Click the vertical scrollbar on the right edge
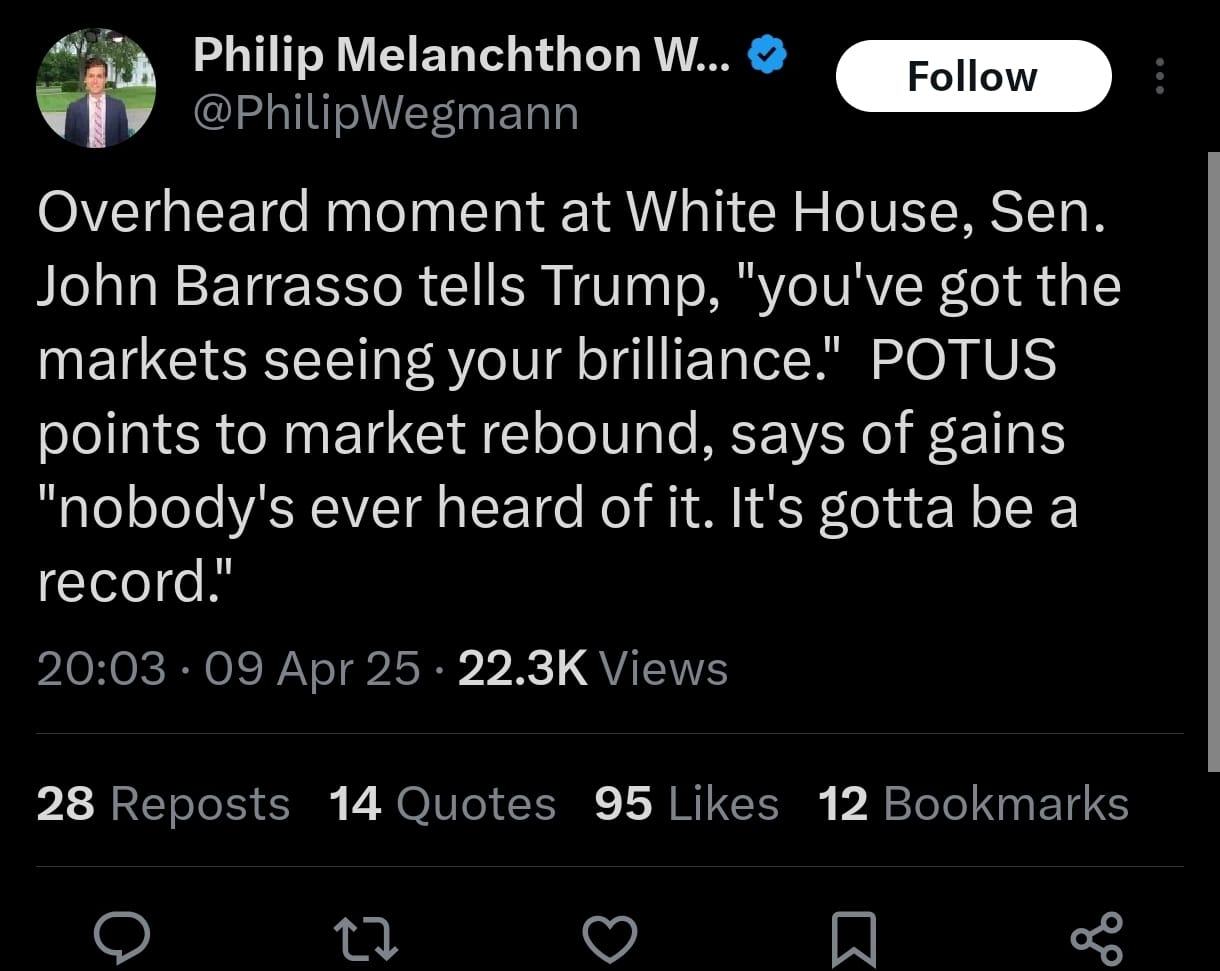1220x971 pixels. click(x=1213, y=460)
